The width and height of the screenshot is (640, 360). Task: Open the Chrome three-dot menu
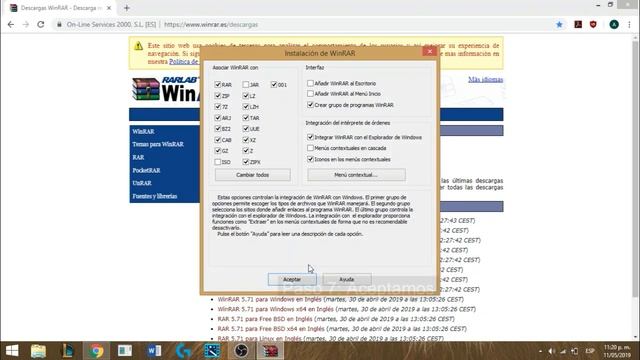click(x=629, y=24)
